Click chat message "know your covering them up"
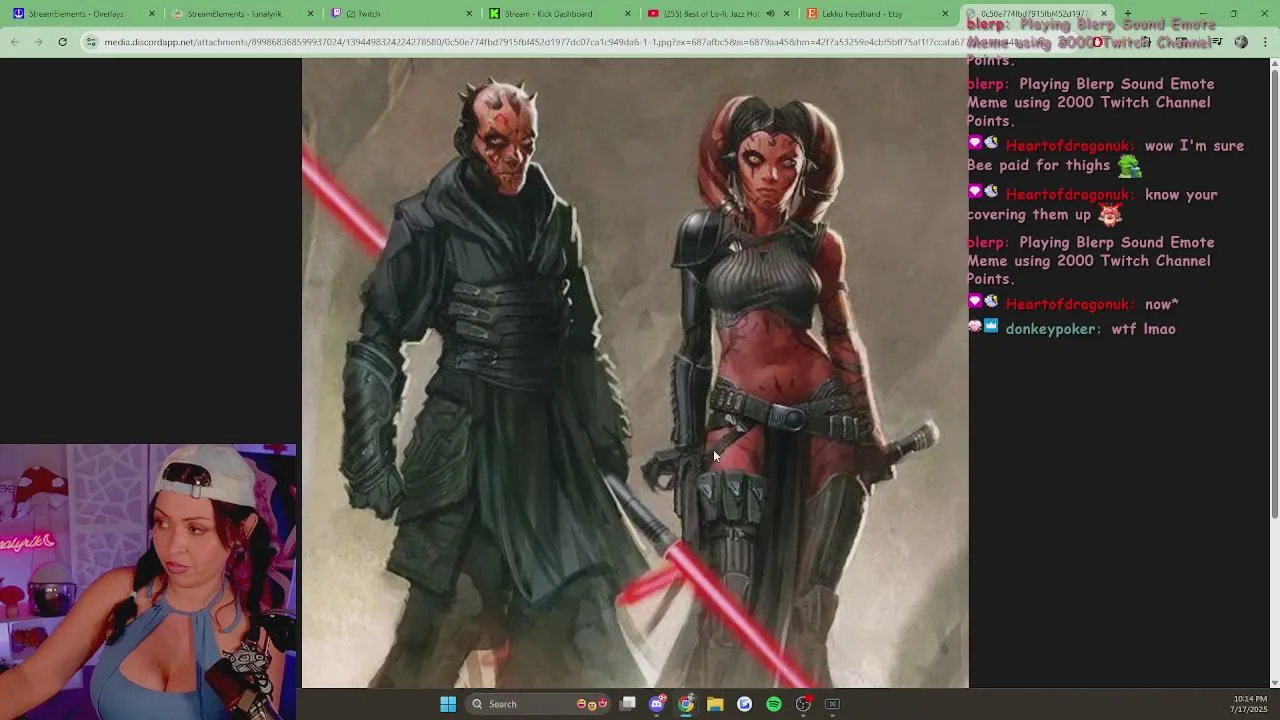1280x720 pixels. 1092,205
